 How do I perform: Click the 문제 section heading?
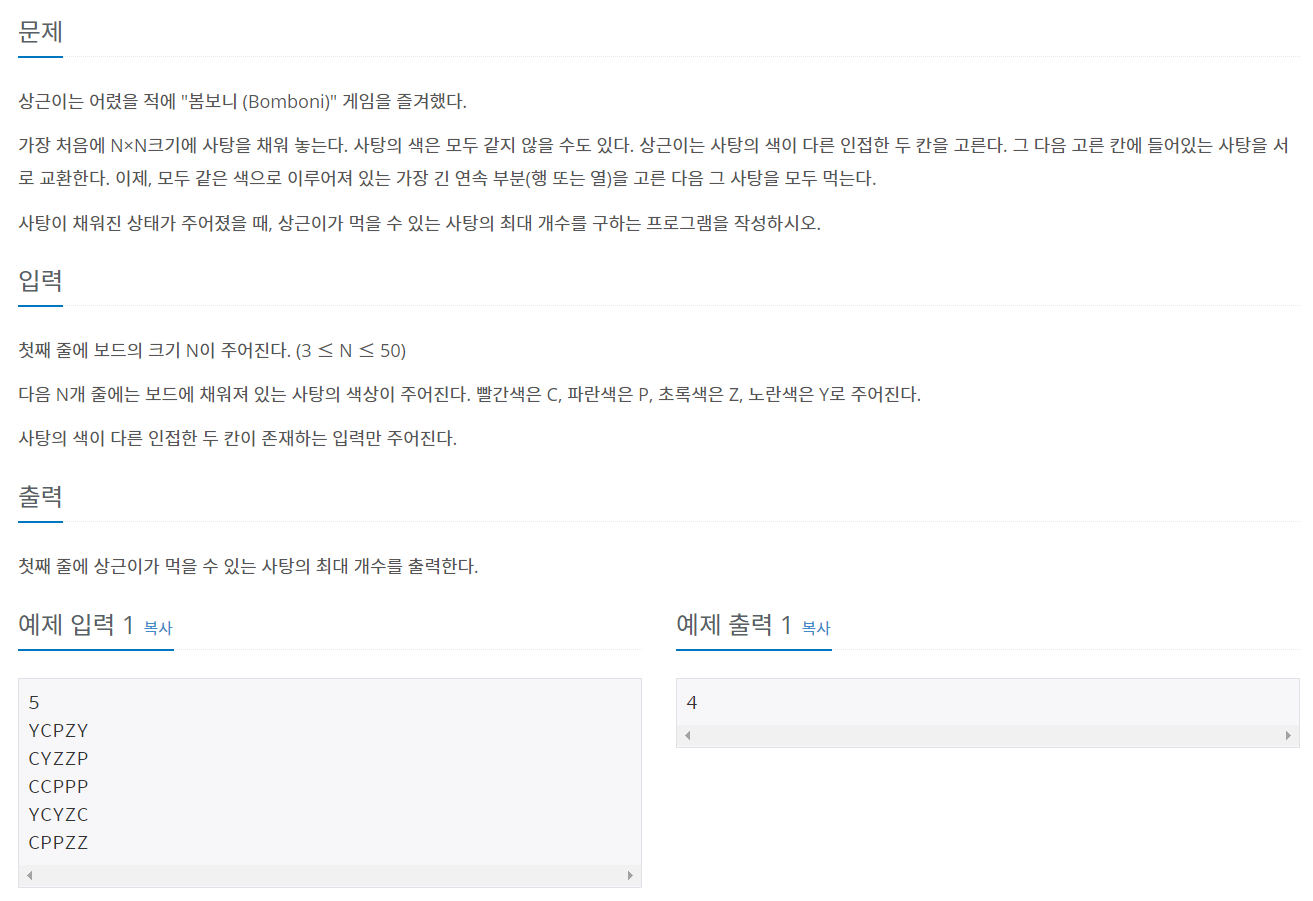tap(41, 31)
